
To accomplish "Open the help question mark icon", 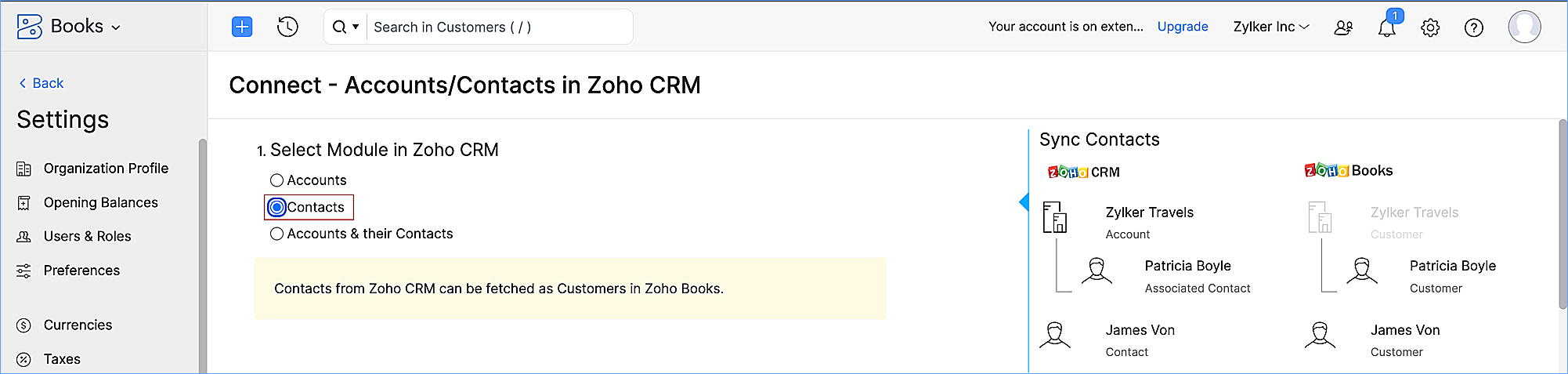I will coord(1473,28).
